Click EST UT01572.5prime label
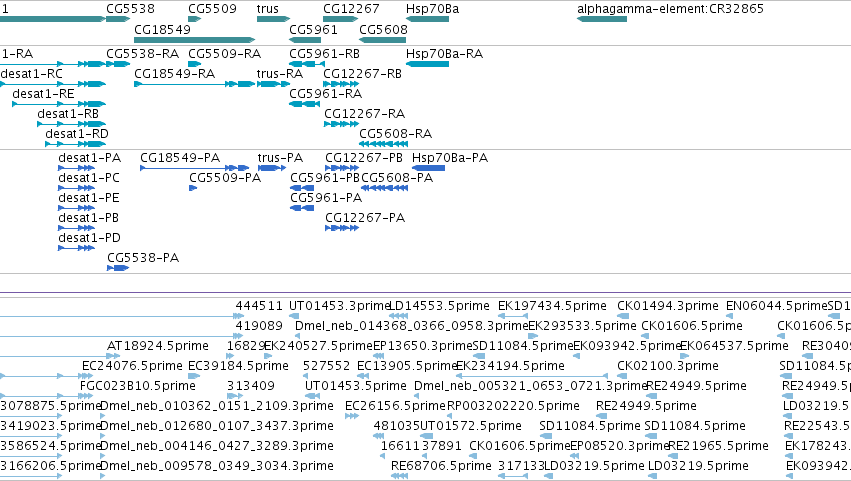 pos(471,427)
